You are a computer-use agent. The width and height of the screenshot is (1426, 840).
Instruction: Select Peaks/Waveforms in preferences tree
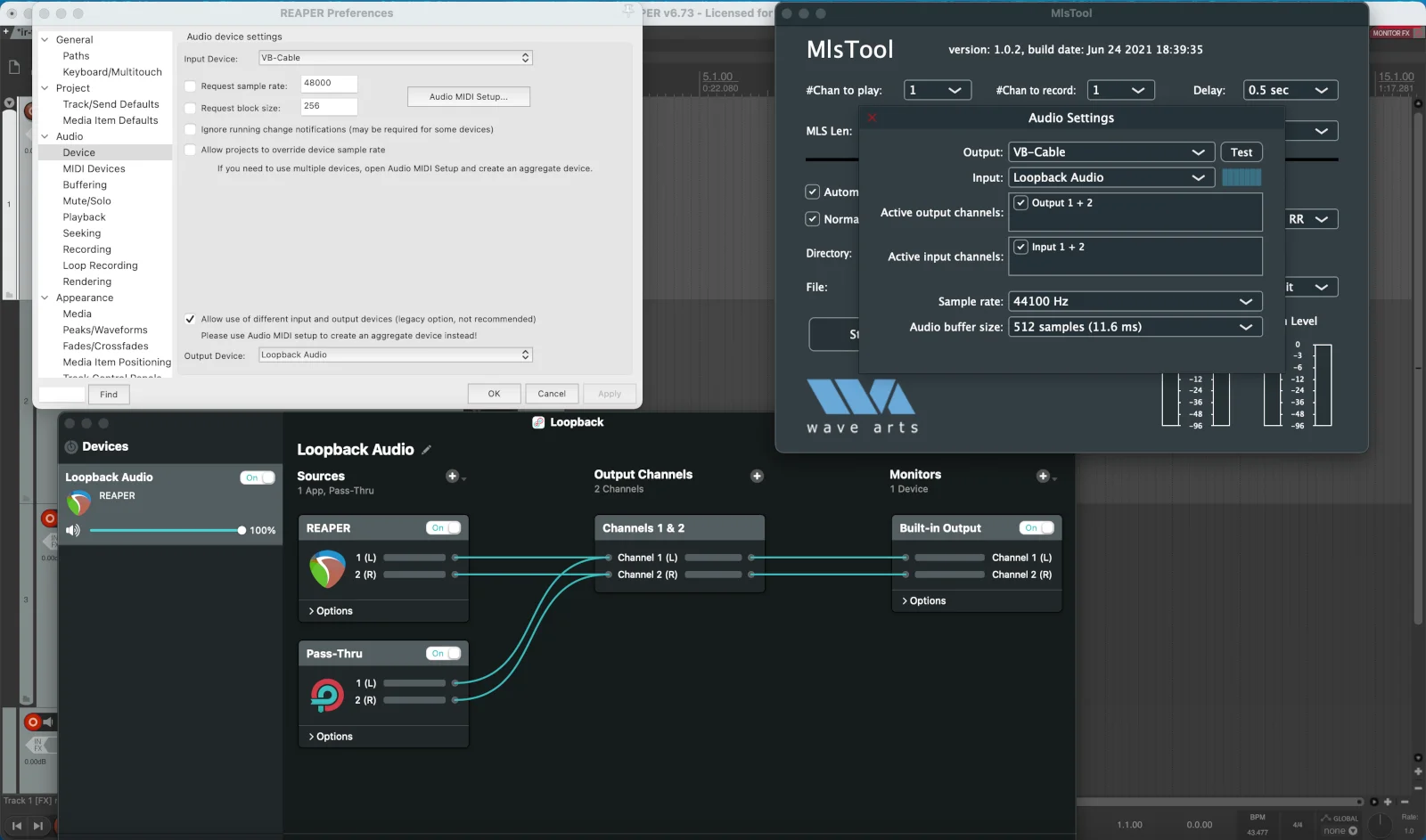pos(105,330)
